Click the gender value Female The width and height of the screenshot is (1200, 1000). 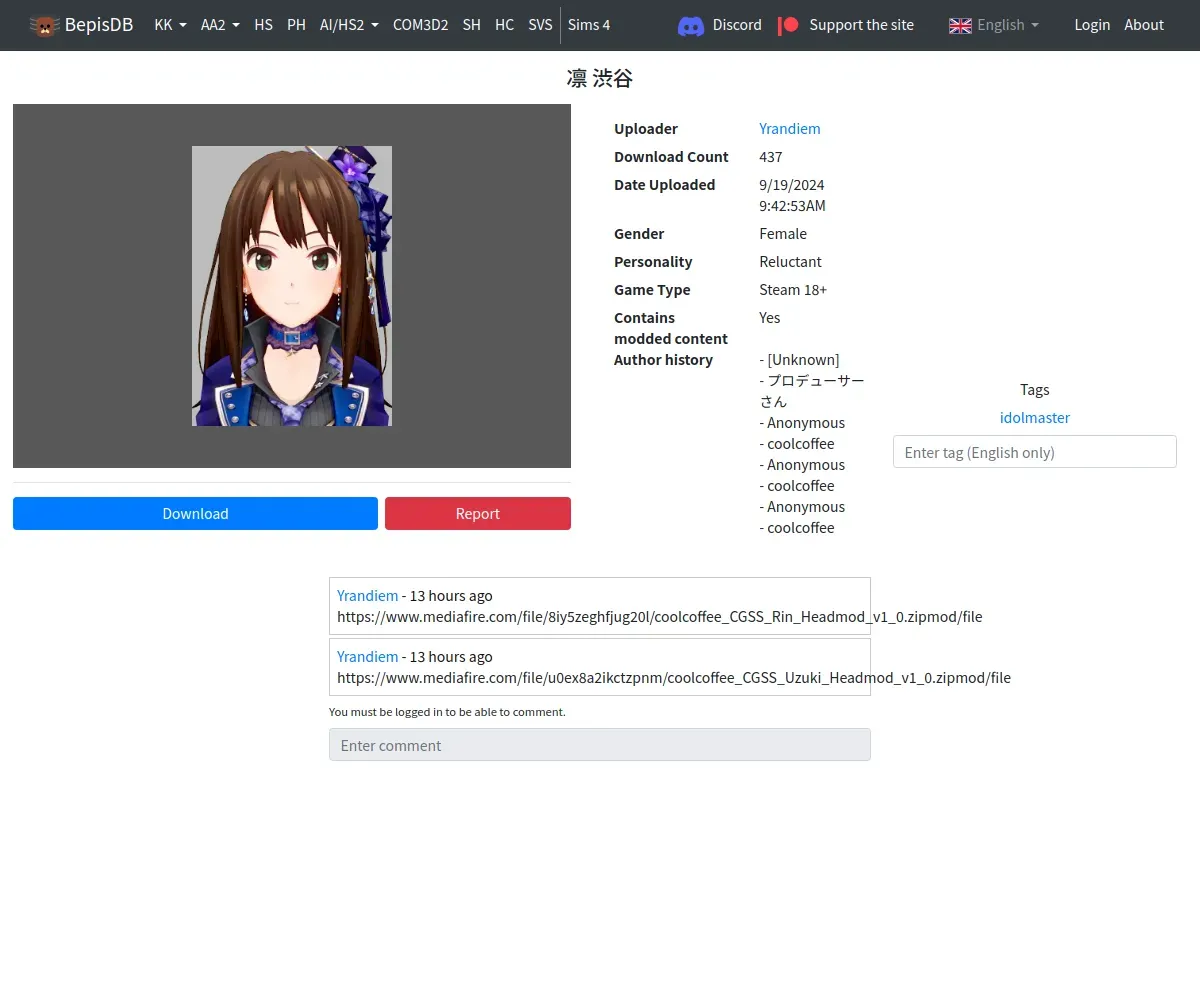point(783,234)
